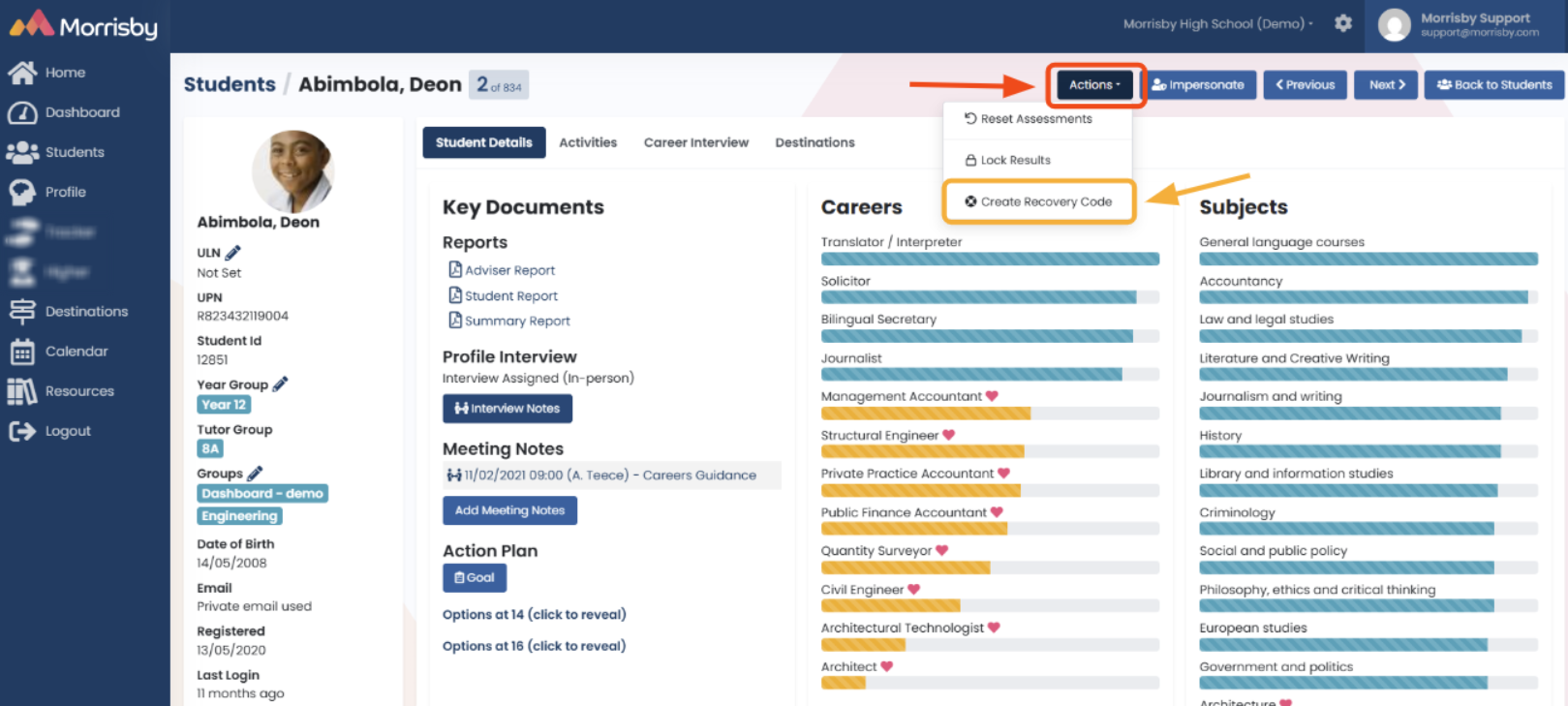Image resolution: width=1568 pixels, height=706 pixels.
Task: Open Dashboard from the sidebar
Action: click(64, 112)
